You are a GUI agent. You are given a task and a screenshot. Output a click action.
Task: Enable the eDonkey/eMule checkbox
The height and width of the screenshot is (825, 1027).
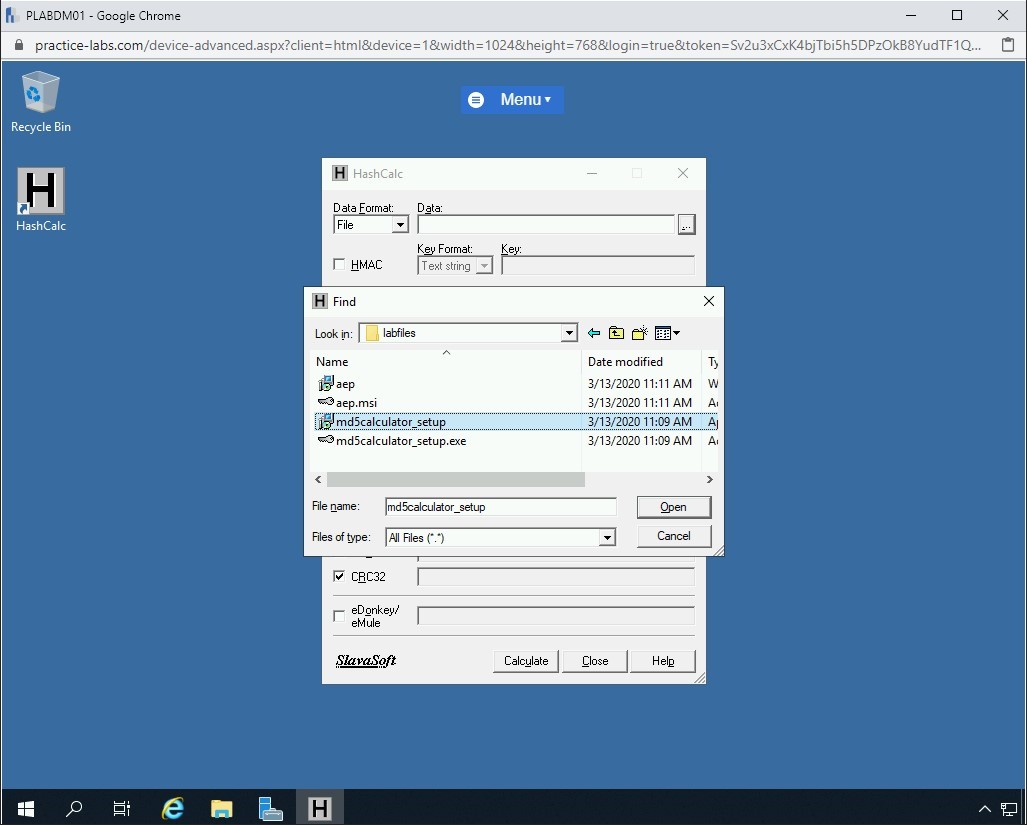[x=339, y=616]
